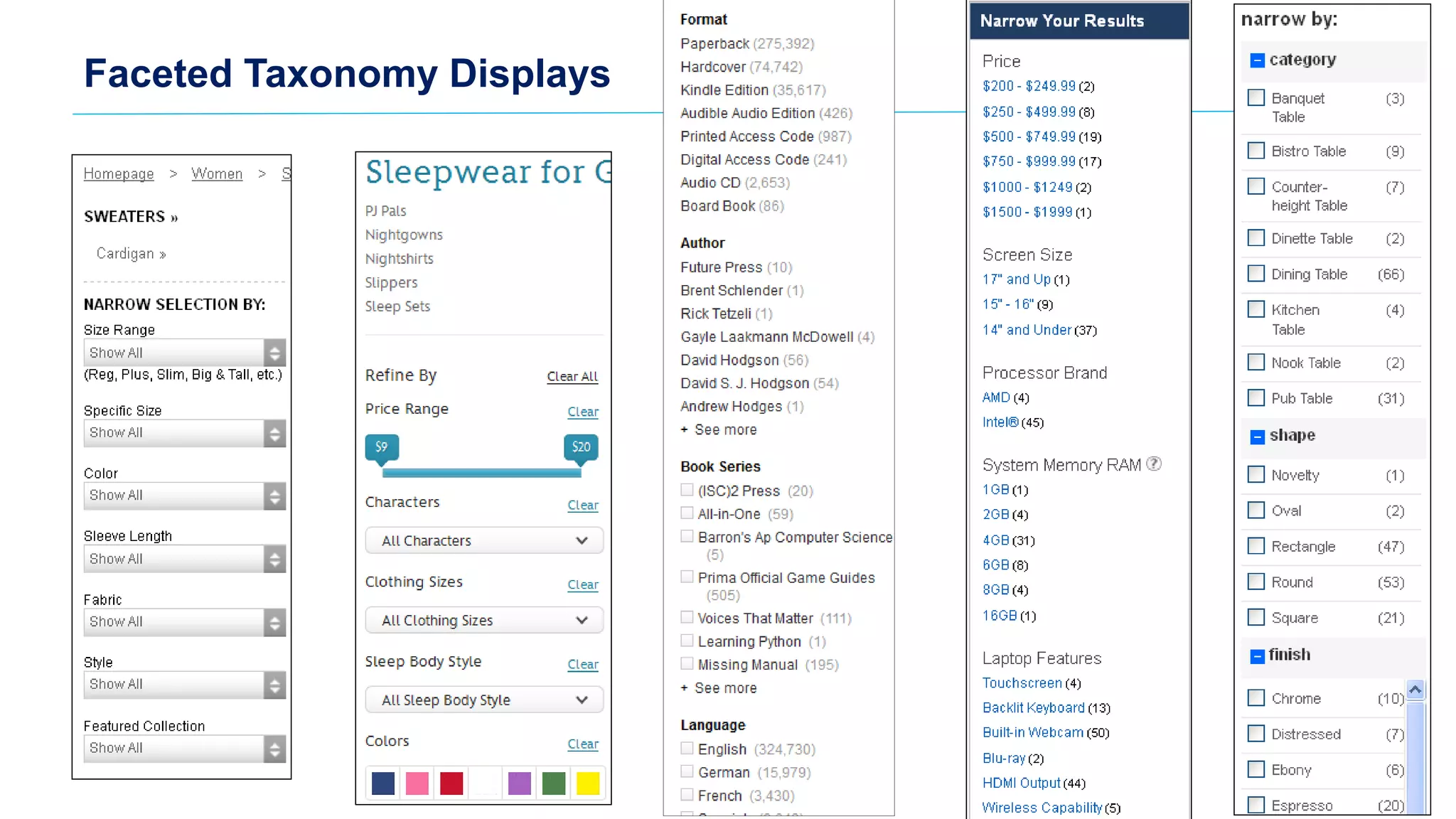Check the (ISC)2 Press series checkbox
1456x819 pixels.
point(687,489)
